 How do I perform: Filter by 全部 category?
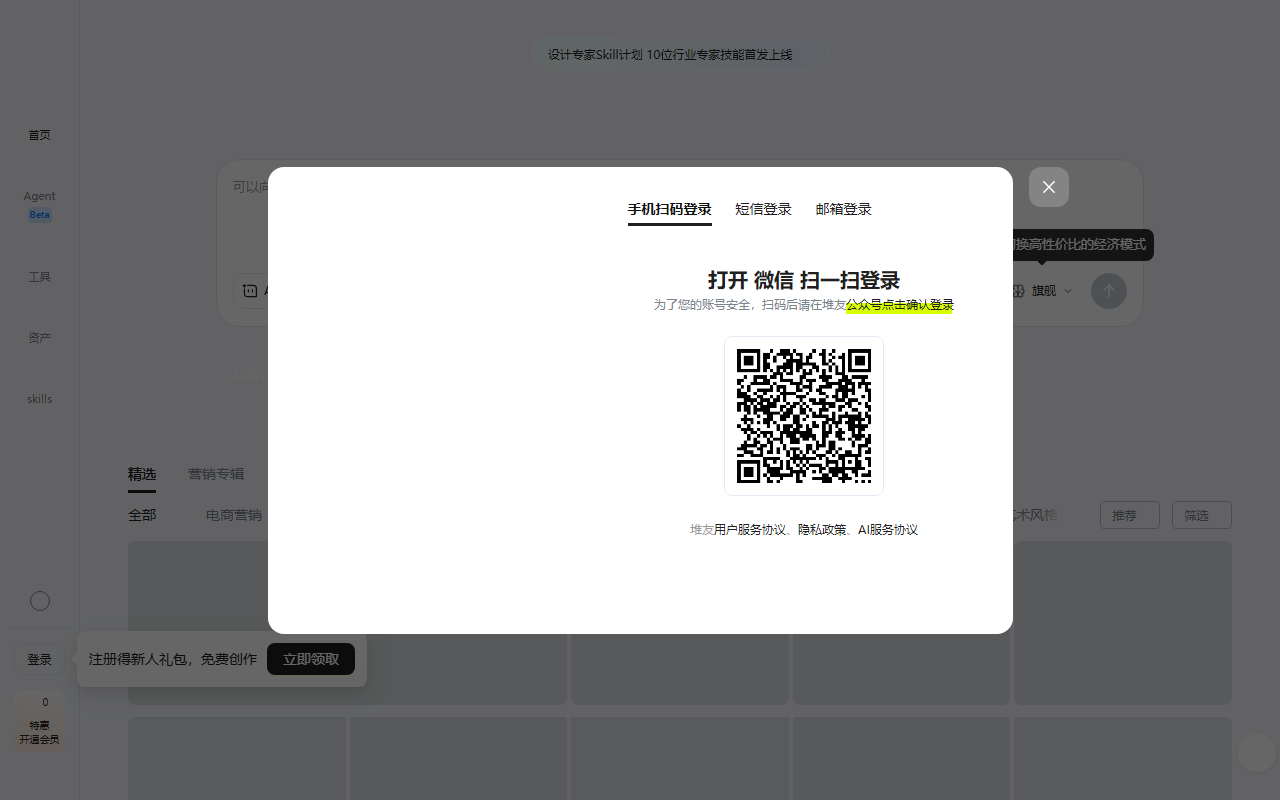142,515
